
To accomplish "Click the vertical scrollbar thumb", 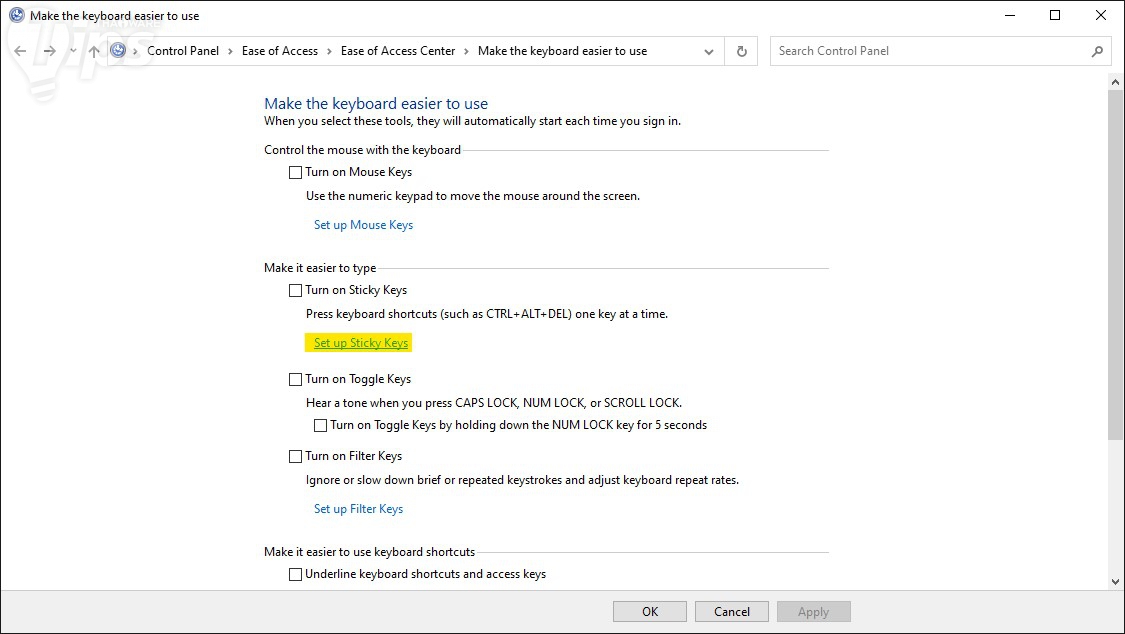I will (1116, 260).
